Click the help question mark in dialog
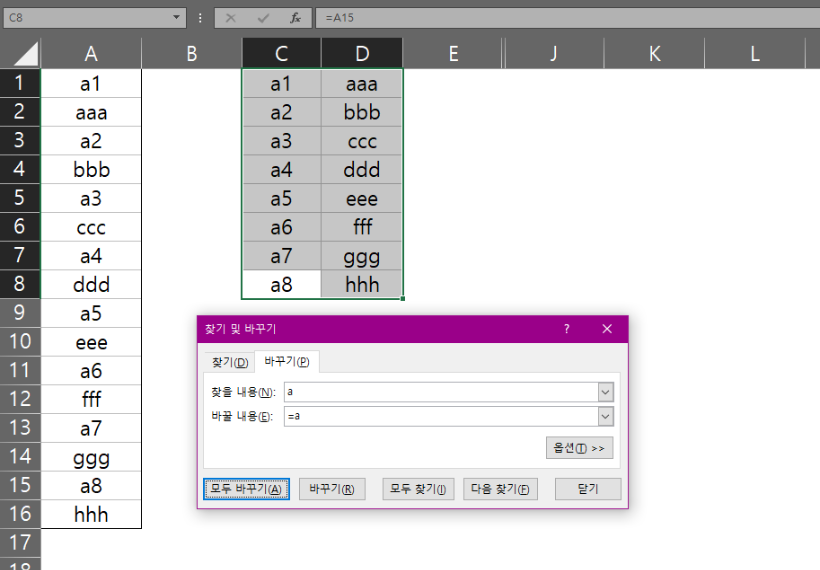 (566, 329)
